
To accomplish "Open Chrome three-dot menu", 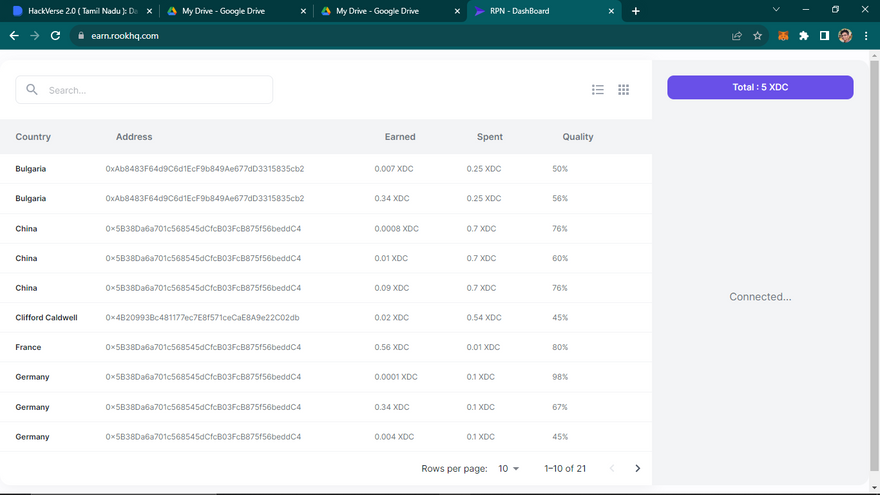I will [866, 35].
